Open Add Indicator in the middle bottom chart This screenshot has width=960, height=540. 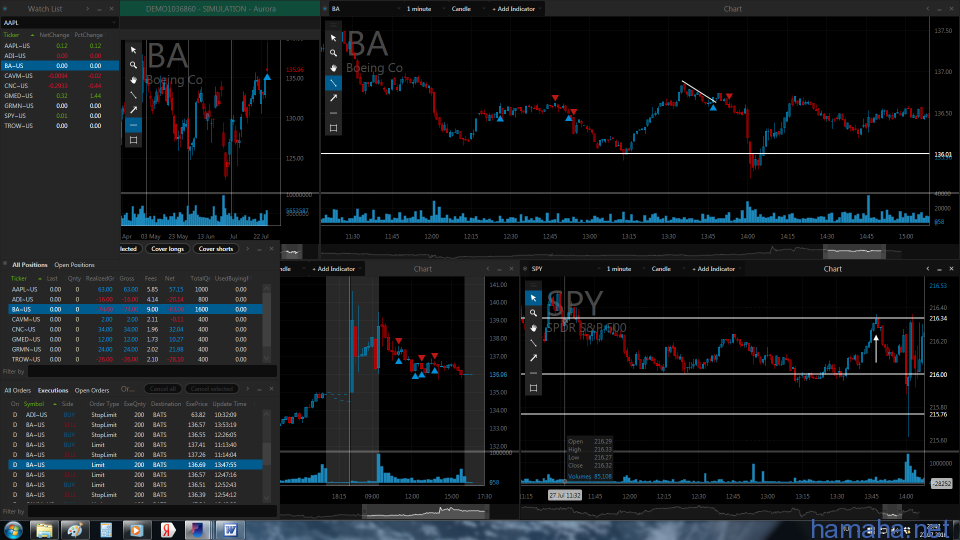click(x=336, y=269)
